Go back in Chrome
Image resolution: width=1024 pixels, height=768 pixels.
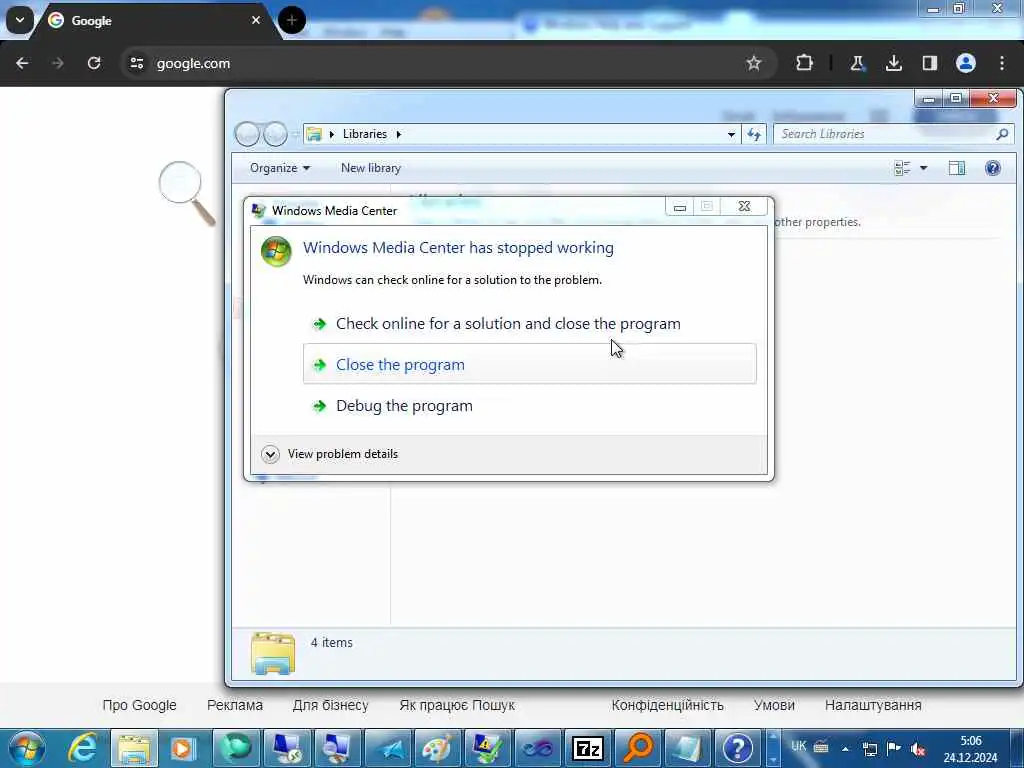tap(22, 63)
